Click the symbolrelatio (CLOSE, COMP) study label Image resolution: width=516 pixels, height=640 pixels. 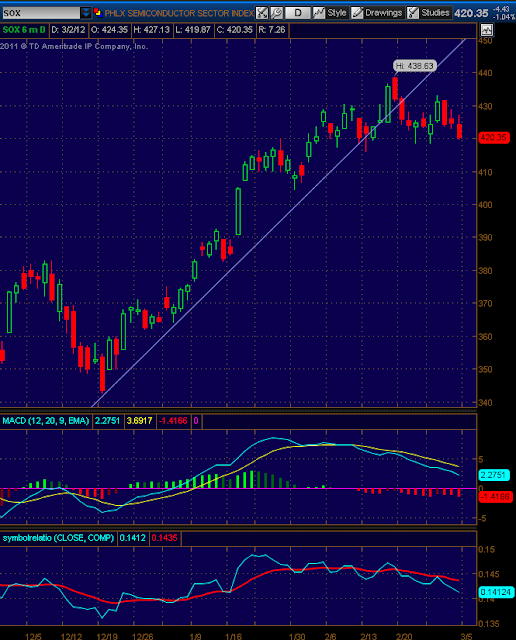(x=58, y=538)
